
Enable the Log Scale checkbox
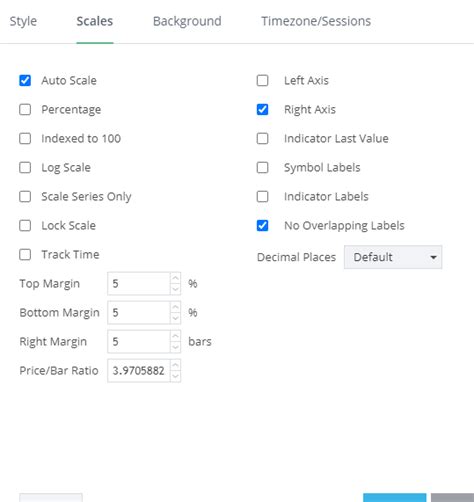pos(25,167)
